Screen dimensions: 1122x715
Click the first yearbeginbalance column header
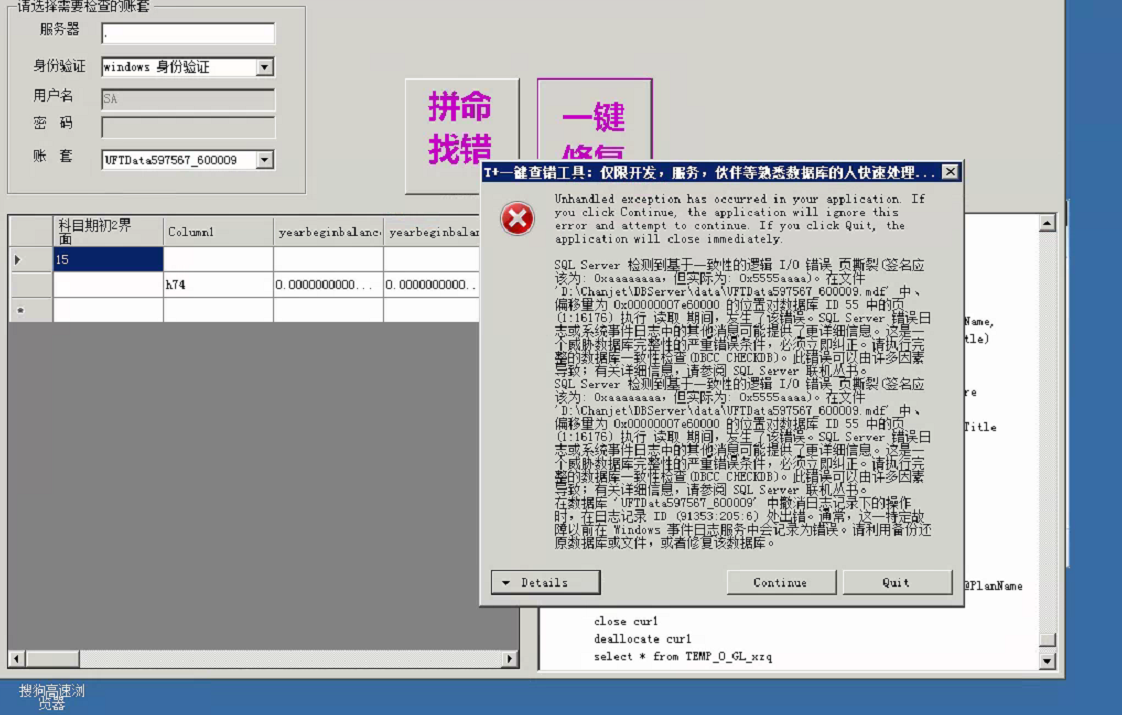[x=328, y=232]
